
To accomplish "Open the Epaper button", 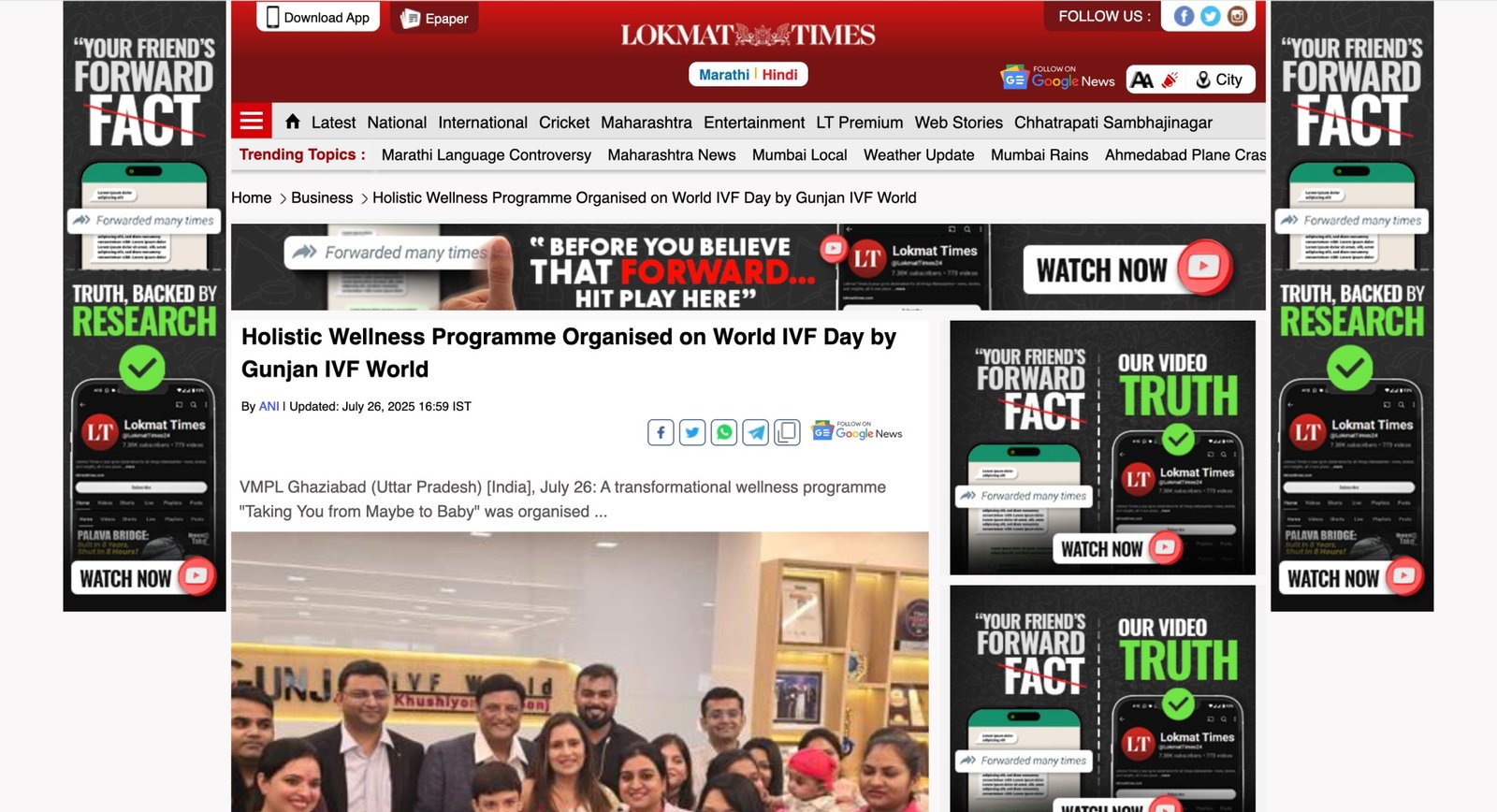I will coord(435,18).
